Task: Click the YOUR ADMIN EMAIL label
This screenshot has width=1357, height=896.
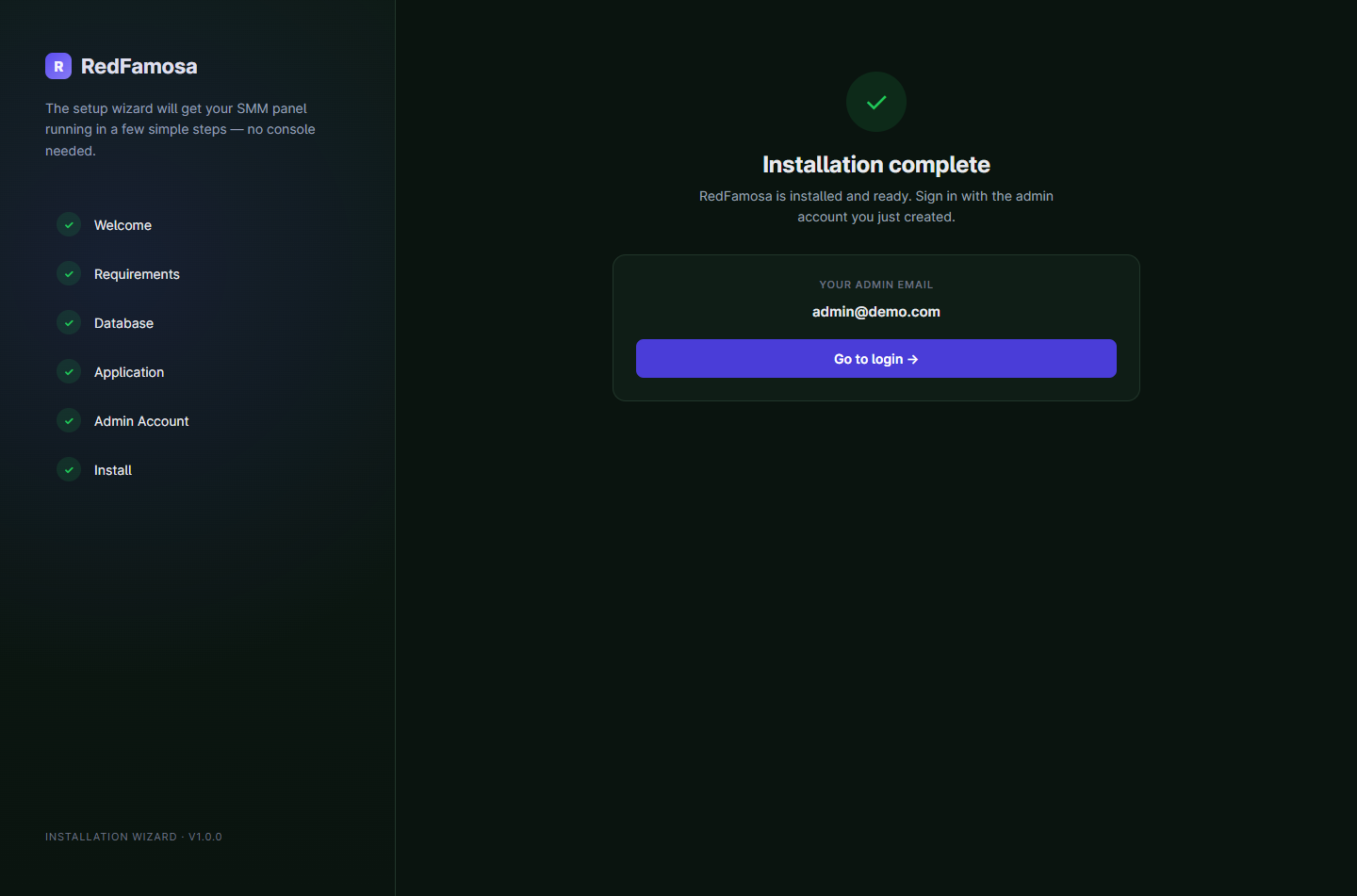Action: pyautogui.click(x=876, y=285)
